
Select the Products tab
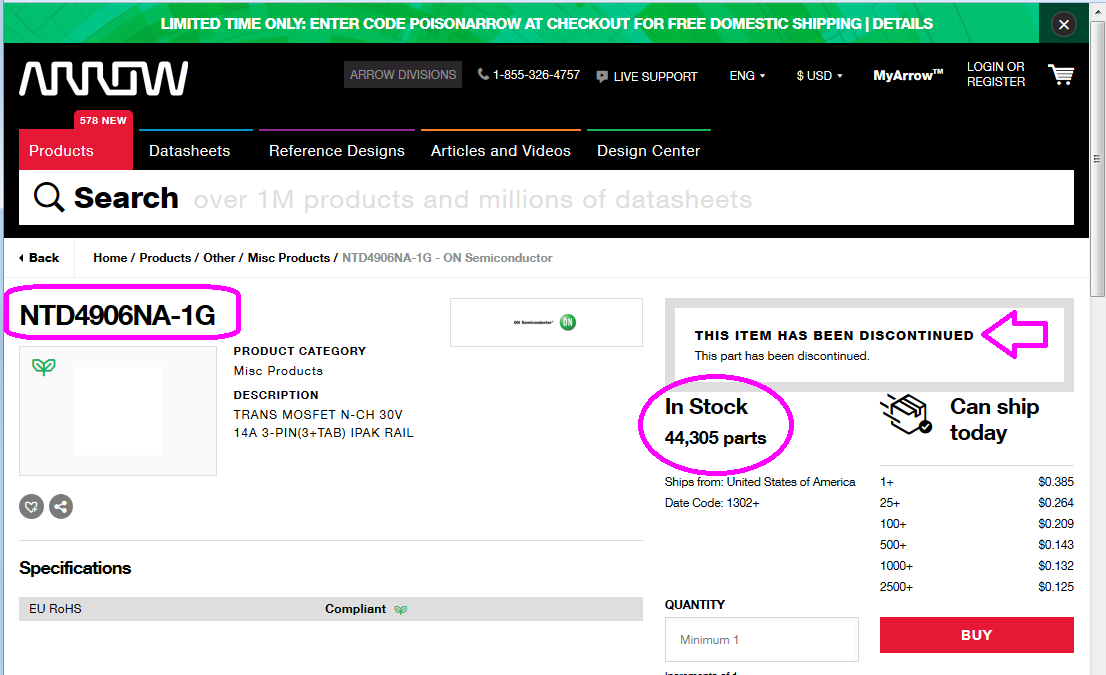[x=75, y=150]
